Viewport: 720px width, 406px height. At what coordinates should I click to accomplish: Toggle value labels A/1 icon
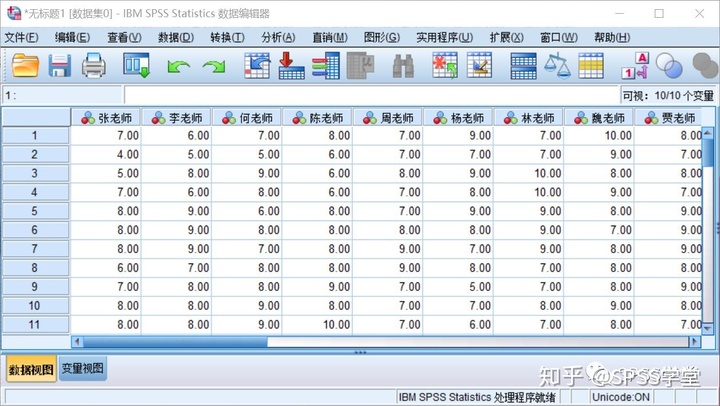coord(636,65)
